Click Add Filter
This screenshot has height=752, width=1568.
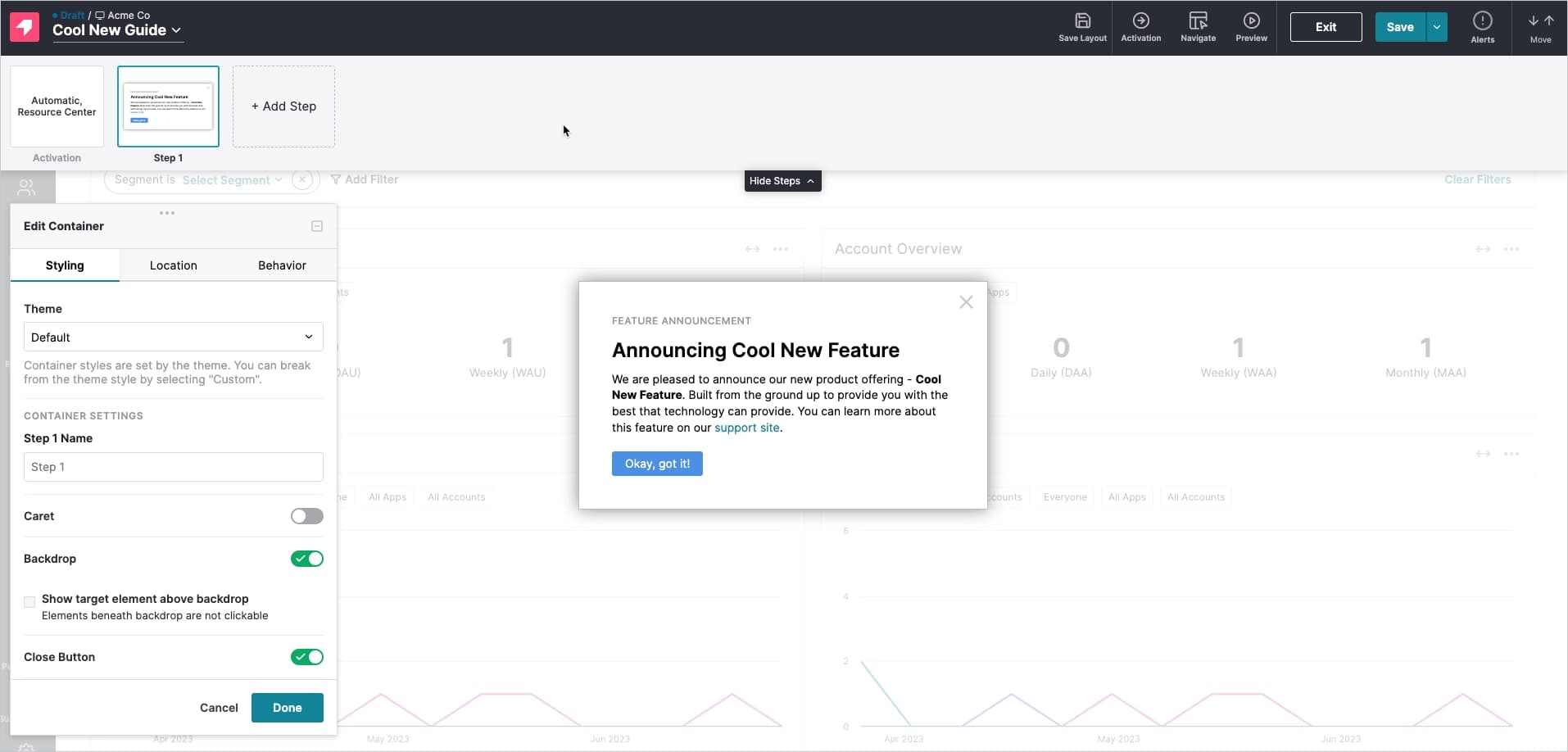365,179
